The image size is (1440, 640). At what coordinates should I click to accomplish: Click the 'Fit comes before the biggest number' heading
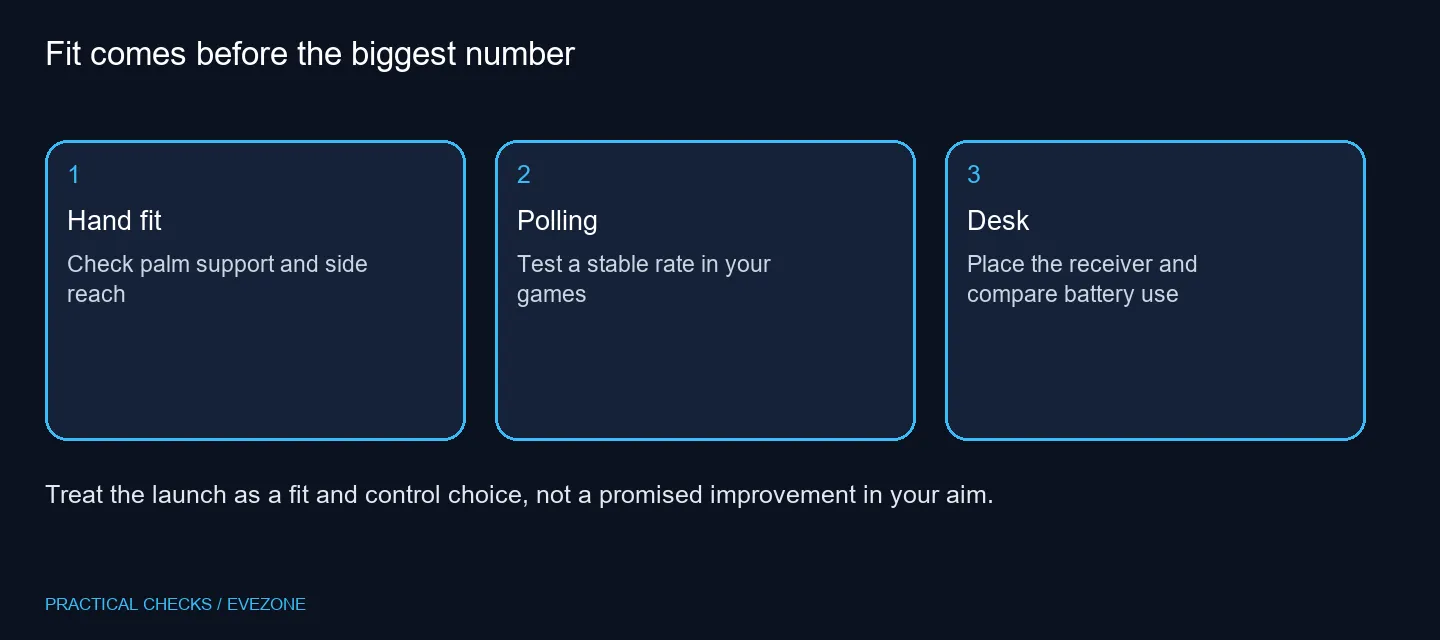(x=310, y=54)
